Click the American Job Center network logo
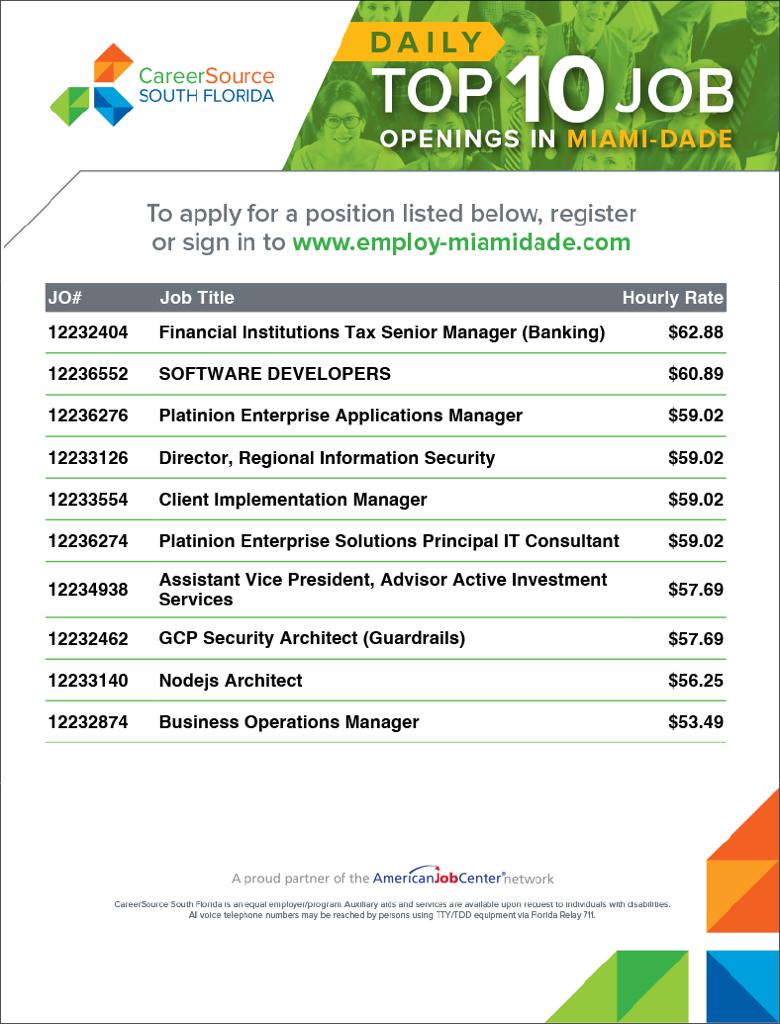The height and width of the screenshot is (1024, 780). click(462, 878)
